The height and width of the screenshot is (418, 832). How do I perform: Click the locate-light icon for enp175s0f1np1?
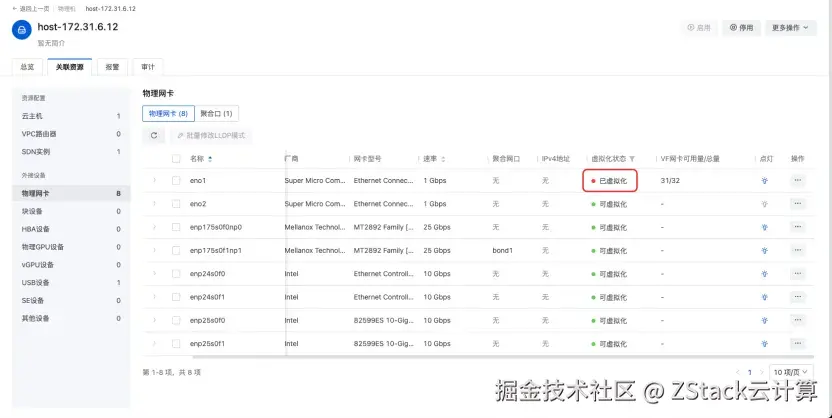tap(765, 251)
